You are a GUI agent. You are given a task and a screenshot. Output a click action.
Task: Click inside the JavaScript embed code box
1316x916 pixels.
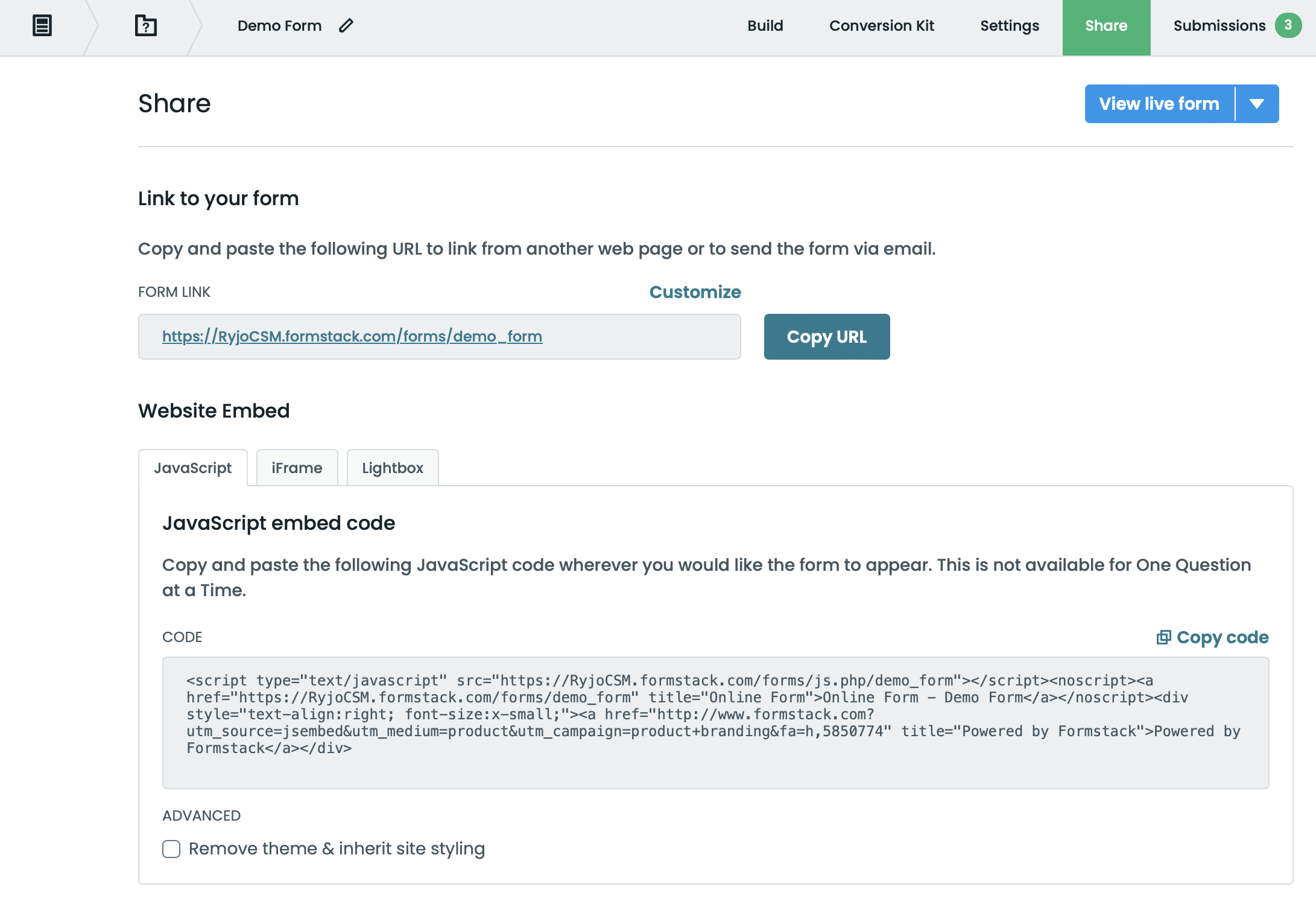715,722
